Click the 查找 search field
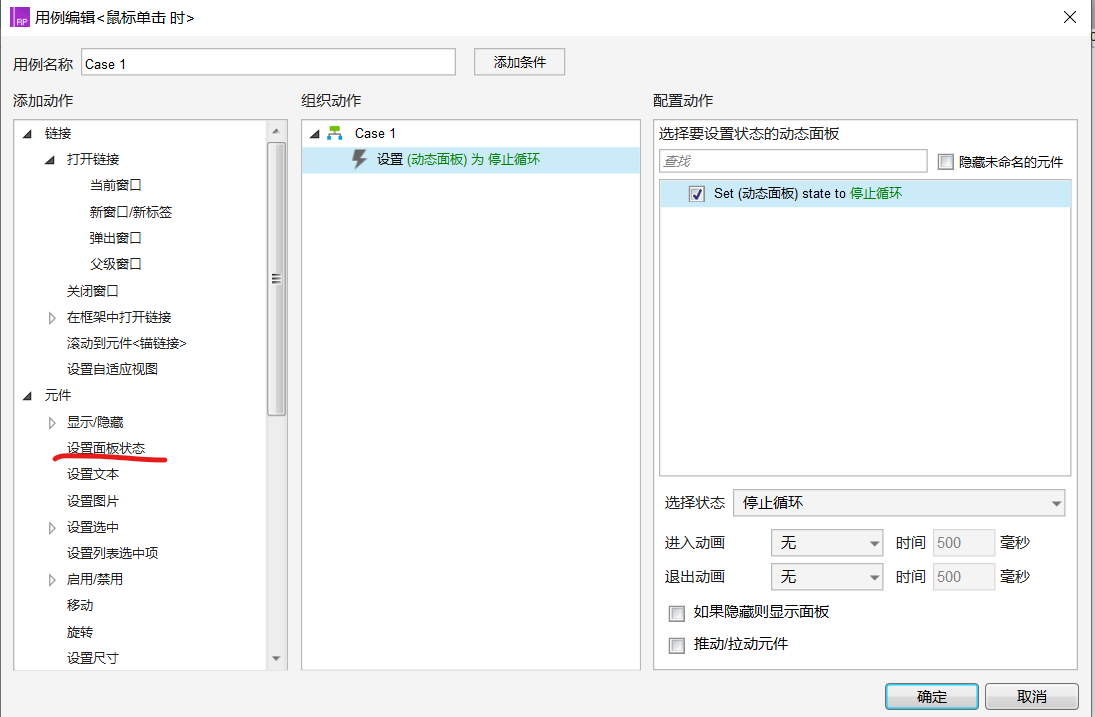 pyautogui.click(x=793, y=161)
